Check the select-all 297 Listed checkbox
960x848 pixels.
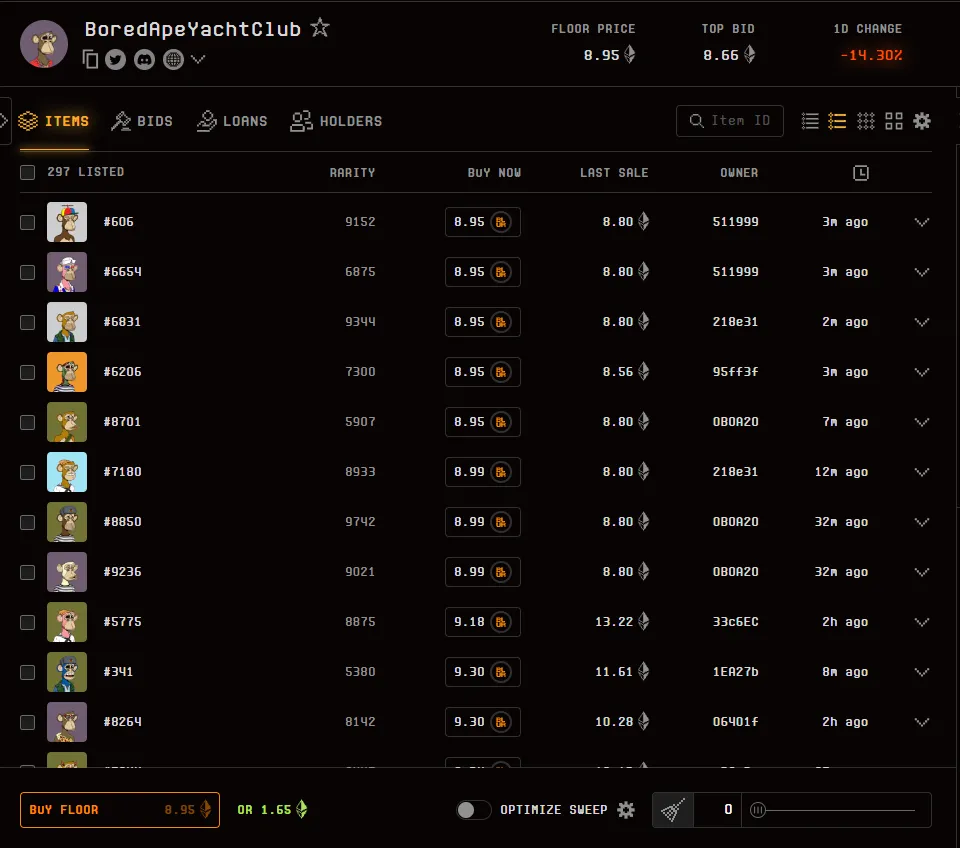[x=28, y=173]
